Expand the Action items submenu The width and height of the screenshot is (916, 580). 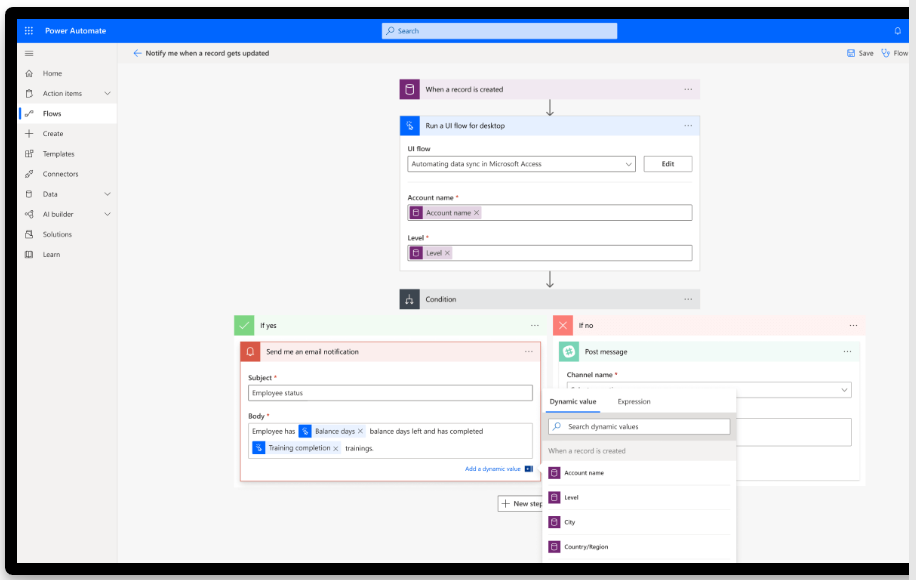point(107,93)
